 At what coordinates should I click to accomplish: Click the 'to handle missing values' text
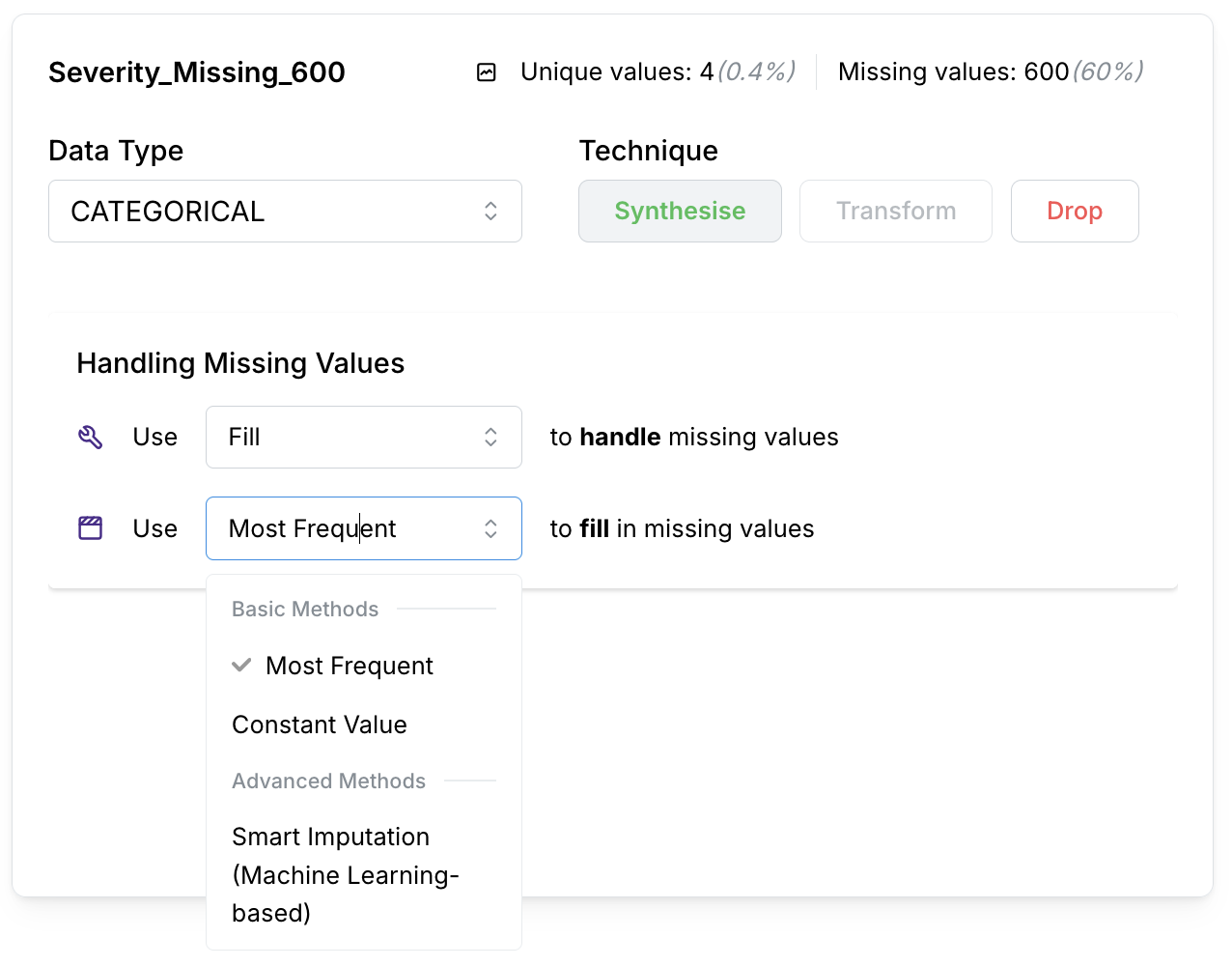pyautogui.click(x=694, y=437)
